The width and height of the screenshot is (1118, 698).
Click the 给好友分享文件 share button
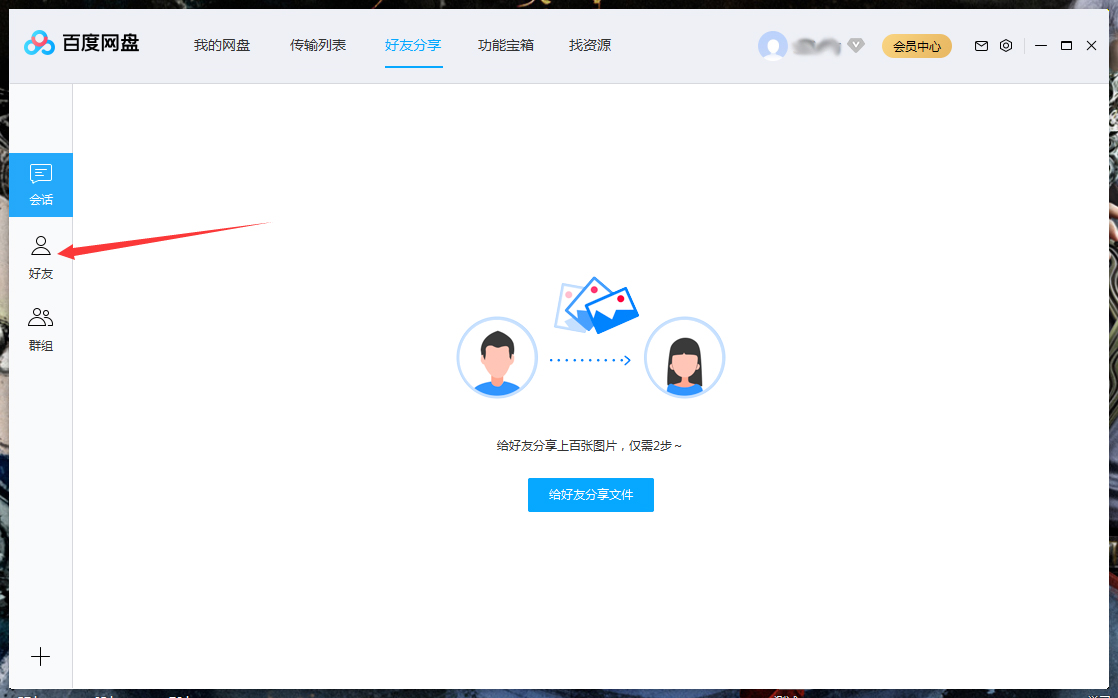click(591, 494)
